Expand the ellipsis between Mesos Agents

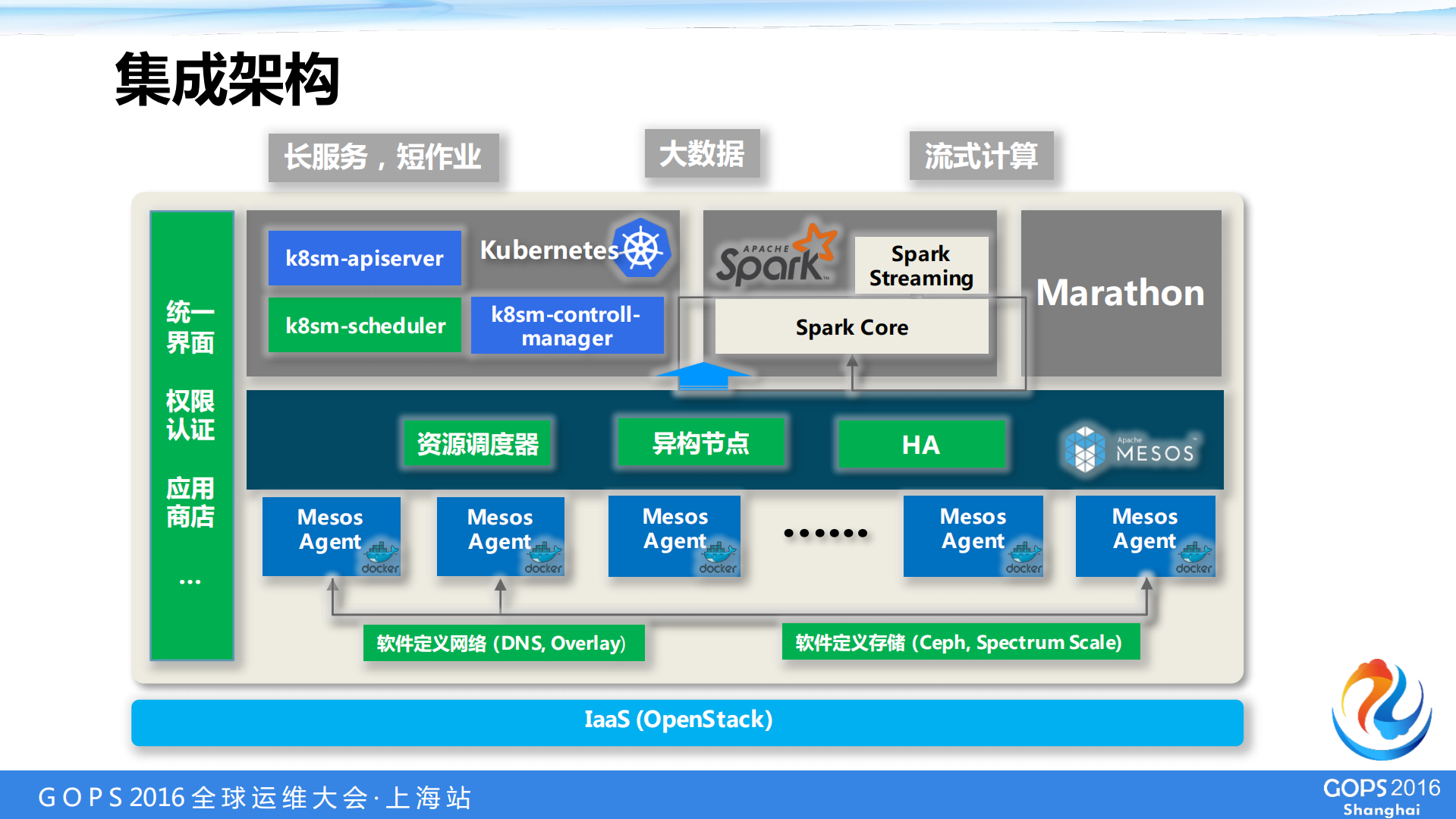[x=824, y=534]
